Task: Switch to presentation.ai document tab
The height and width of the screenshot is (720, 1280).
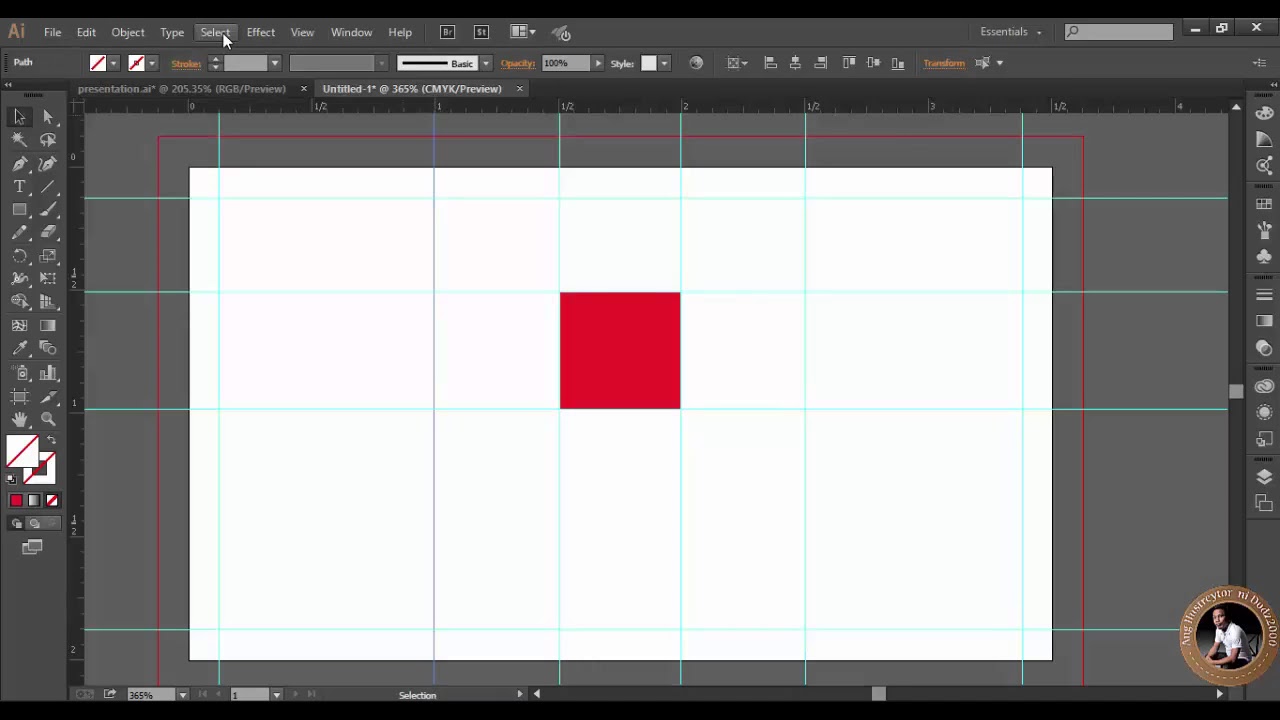Action: [182, 89]
